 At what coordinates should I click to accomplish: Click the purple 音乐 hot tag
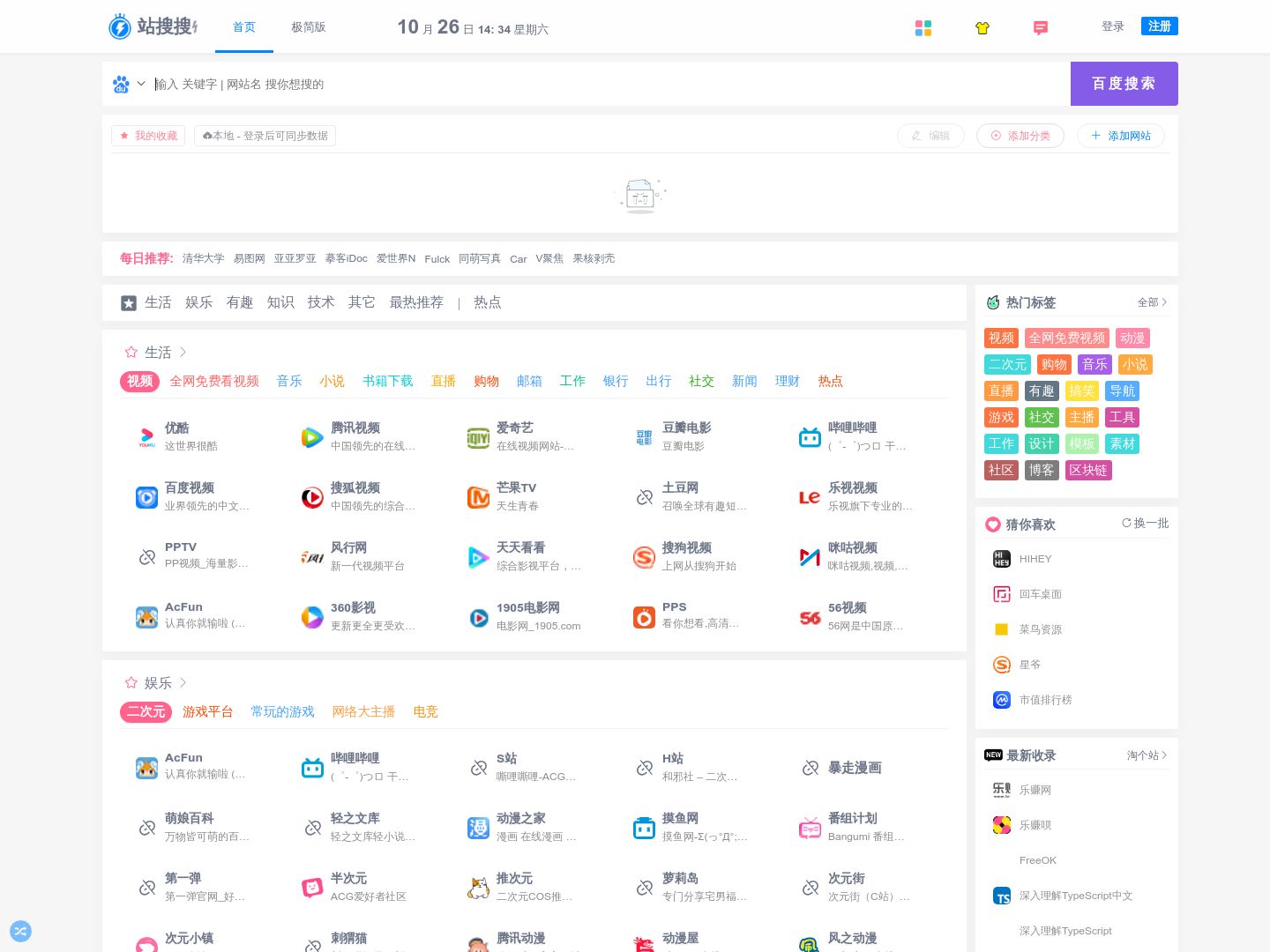click(x=1094, y=365)
